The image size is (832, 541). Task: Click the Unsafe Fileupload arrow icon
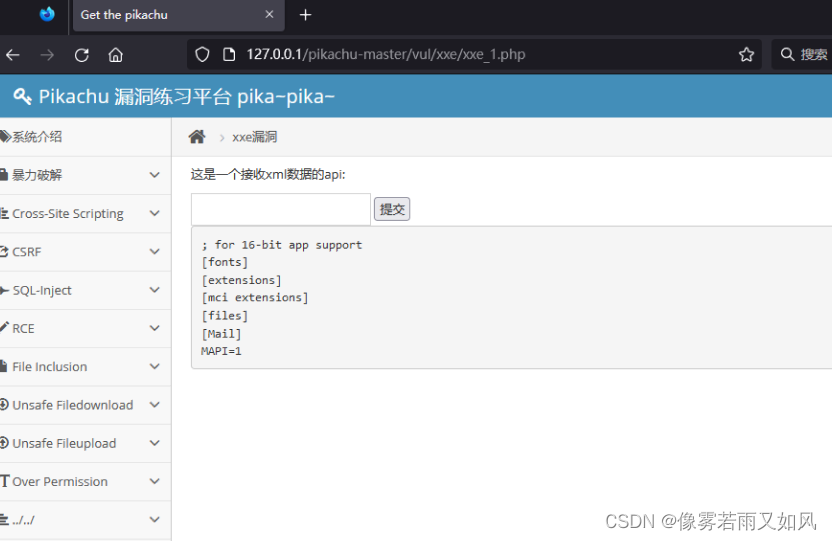coord(4,443)
